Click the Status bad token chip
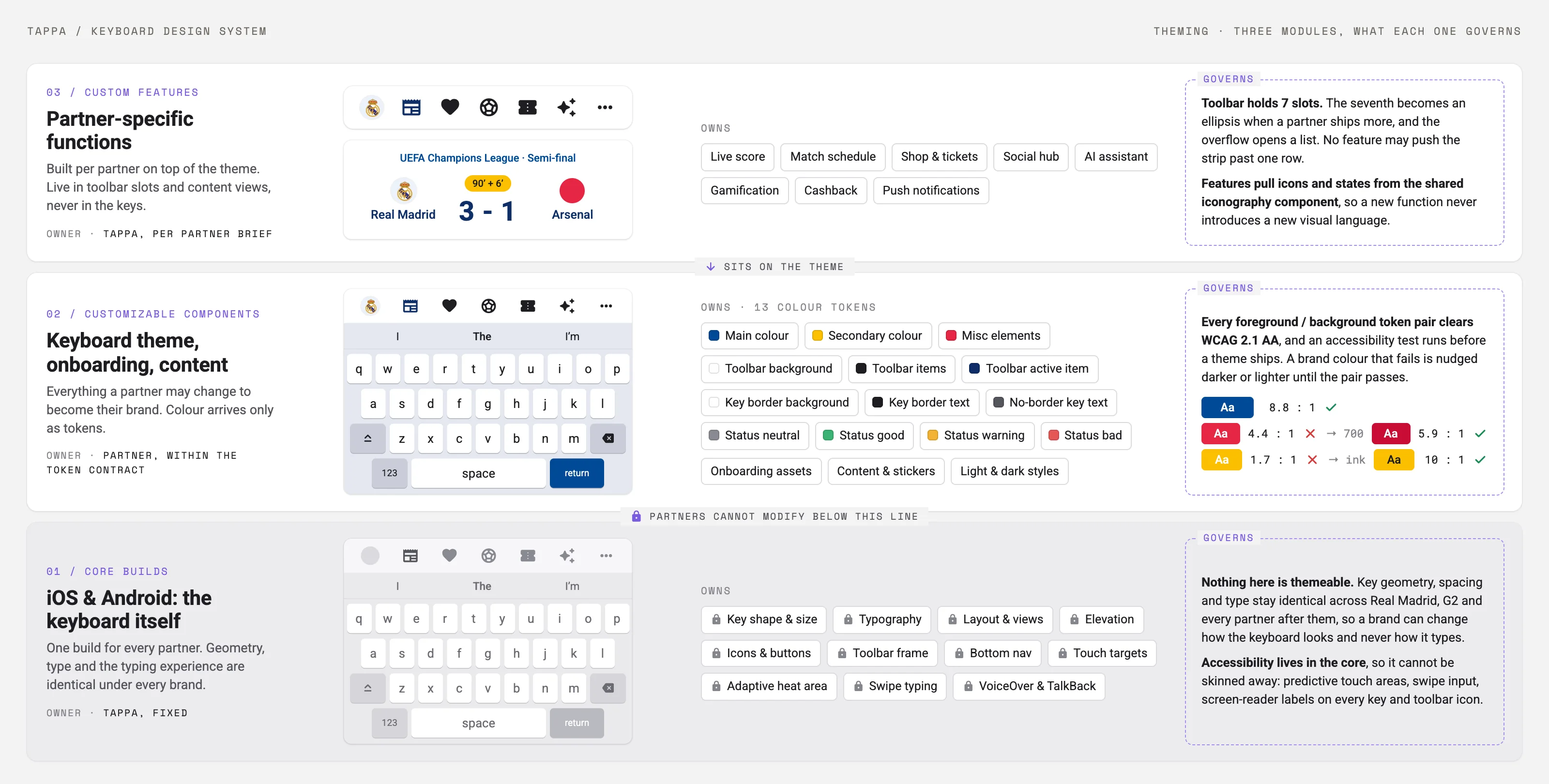 pos(1086,436)
